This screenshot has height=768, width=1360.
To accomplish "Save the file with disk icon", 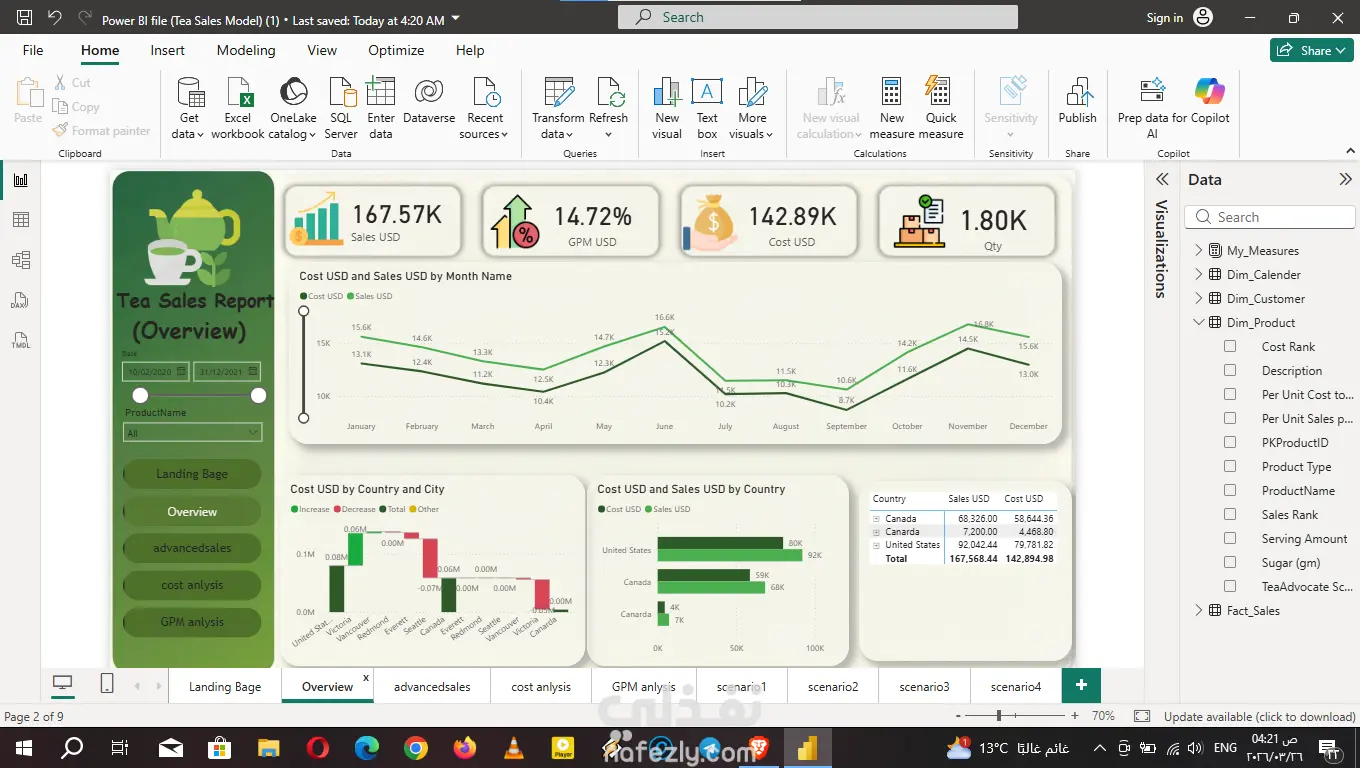I will coord(25,18).
